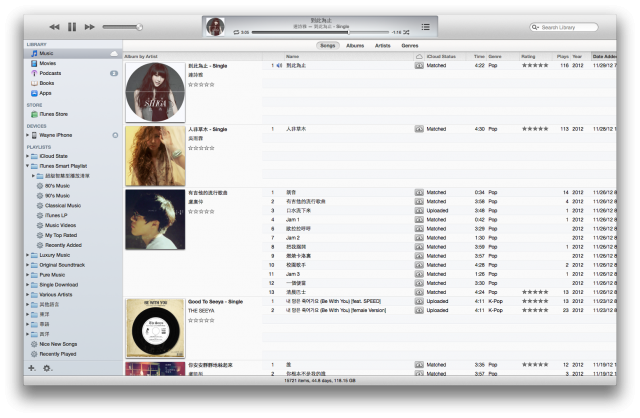Open the Classical Music smart playlist
This screenshot has width=640, height=418.
point(62,205)
